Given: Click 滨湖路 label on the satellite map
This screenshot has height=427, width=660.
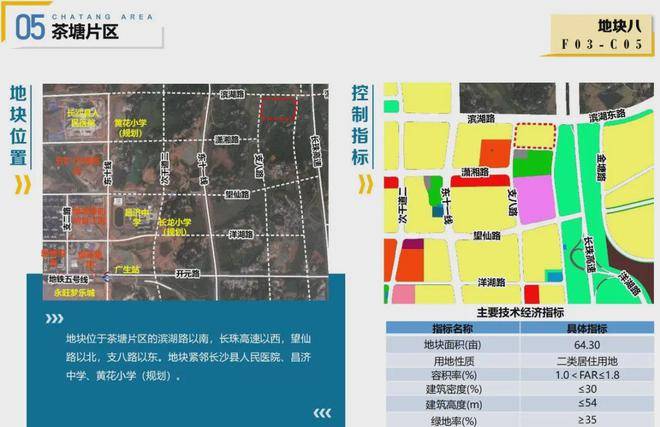Looking at the screenshot, I should click(x=232, y=94).
